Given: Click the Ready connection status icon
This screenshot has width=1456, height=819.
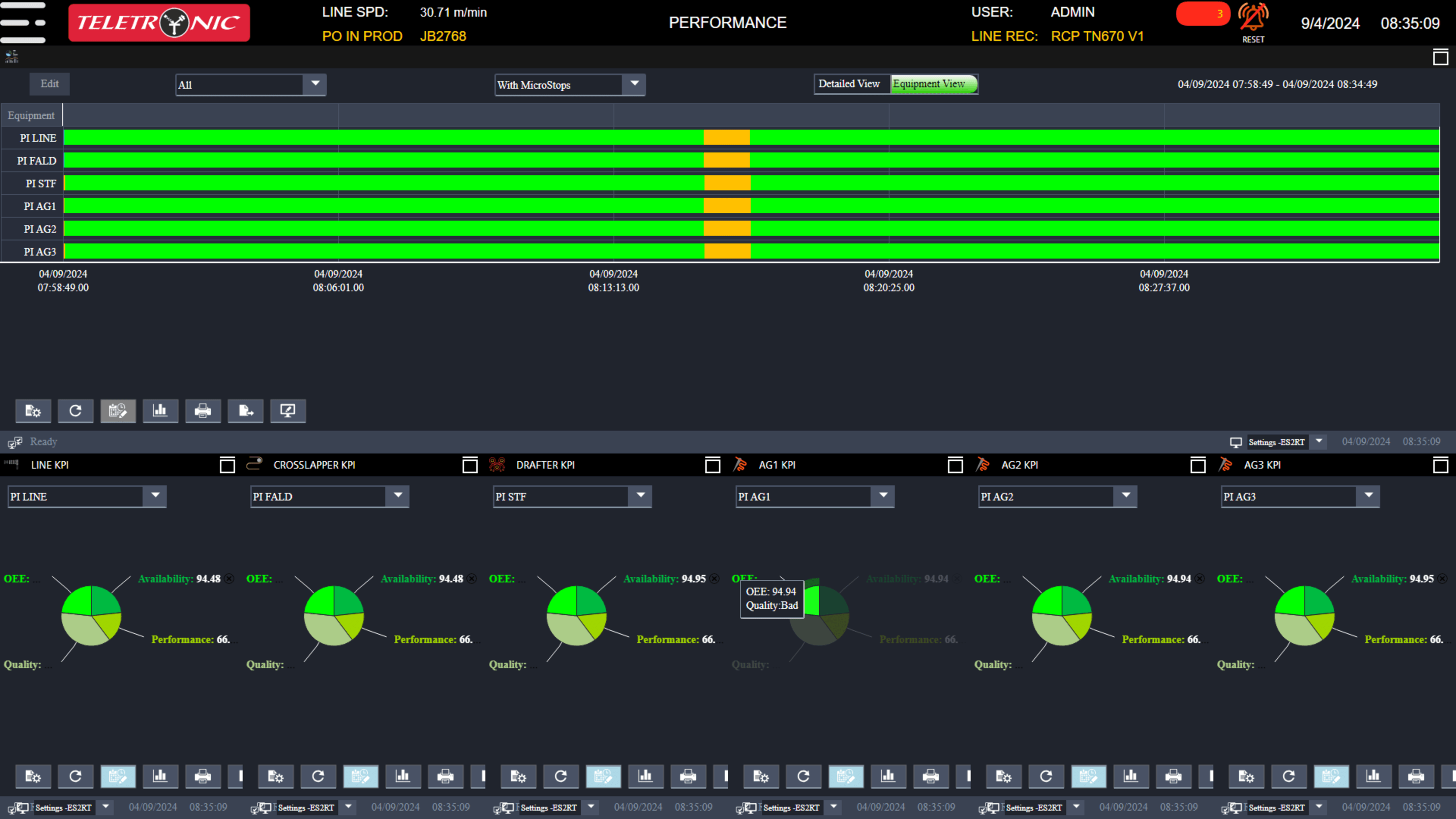Looking at the screenshot, I should [x=15, y=442].
